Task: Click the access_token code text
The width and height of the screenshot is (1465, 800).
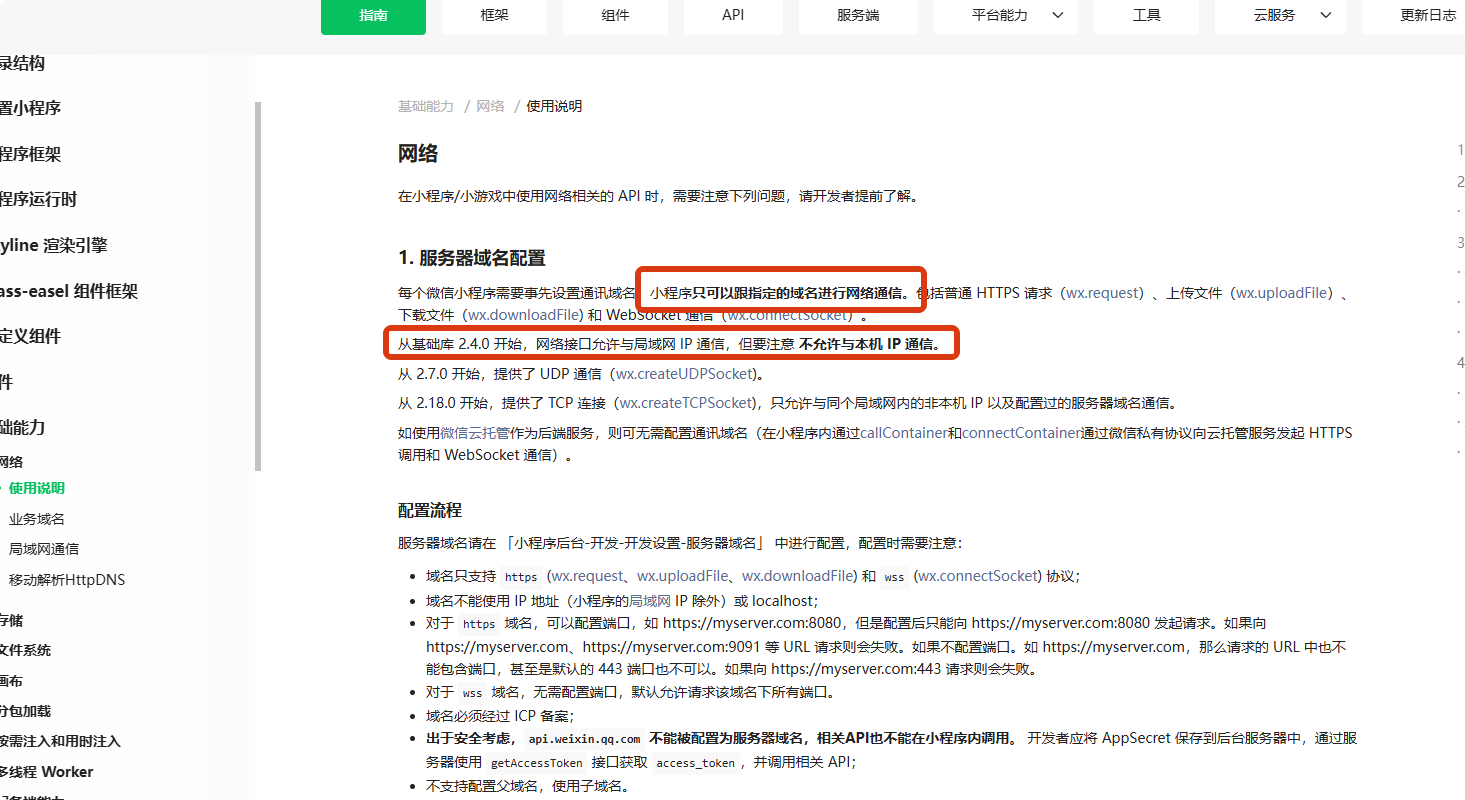Action: [696, 762]
